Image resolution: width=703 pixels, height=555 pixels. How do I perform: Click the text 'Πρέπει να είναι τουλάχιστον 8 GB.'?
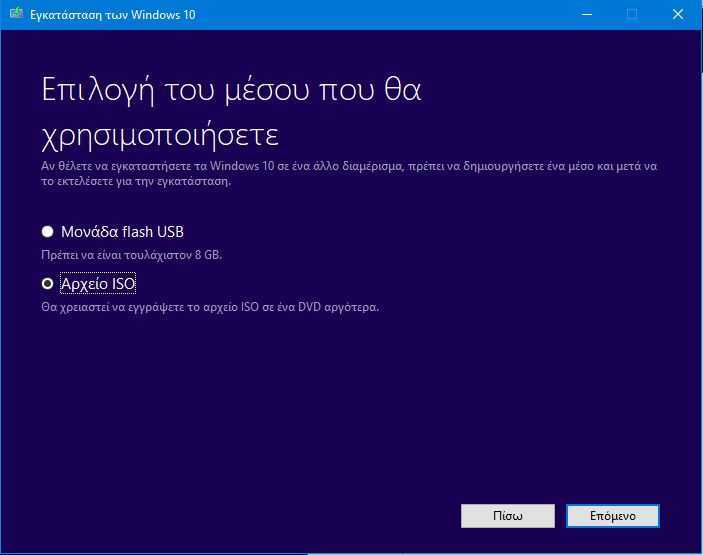pyautogui.click(x=131, y=255)
